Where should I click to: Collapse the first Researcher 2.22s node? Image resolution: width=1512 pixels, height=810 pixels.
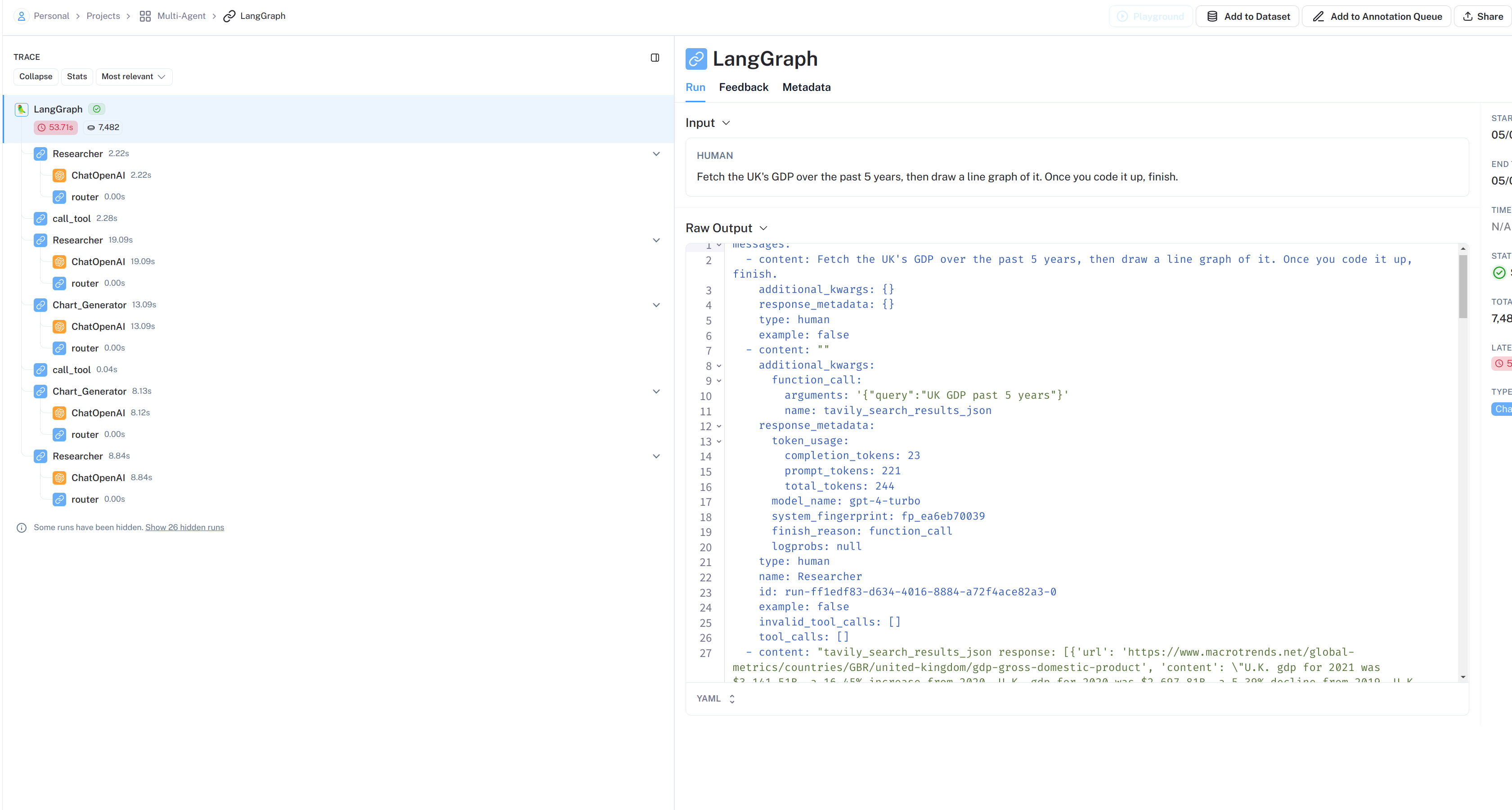point(656,154)
